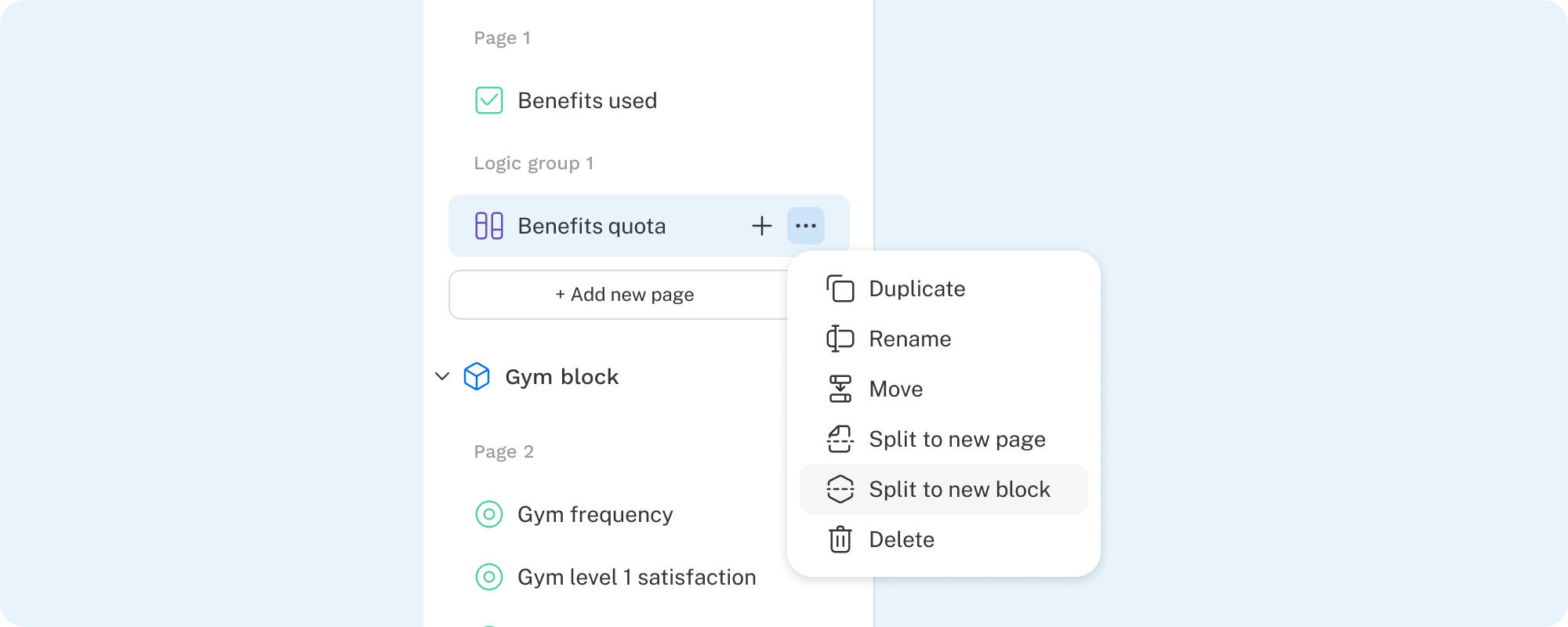The width and height of the screenshot is (1568, 627).
Task: Collapse the Gym block chevron
Action: click(x=442, y=376)
